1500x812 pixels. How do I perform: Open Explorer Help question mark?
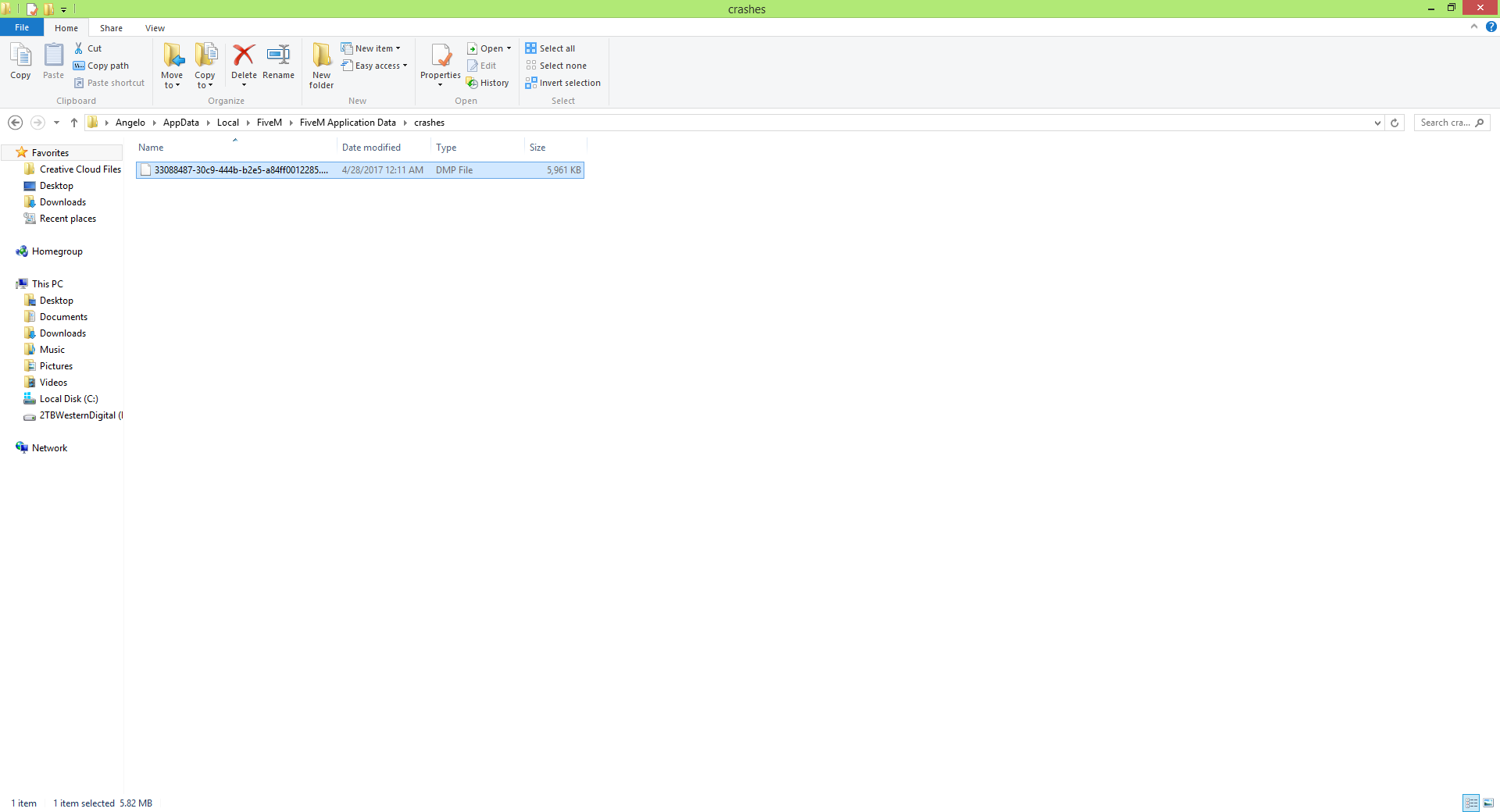1491,27
